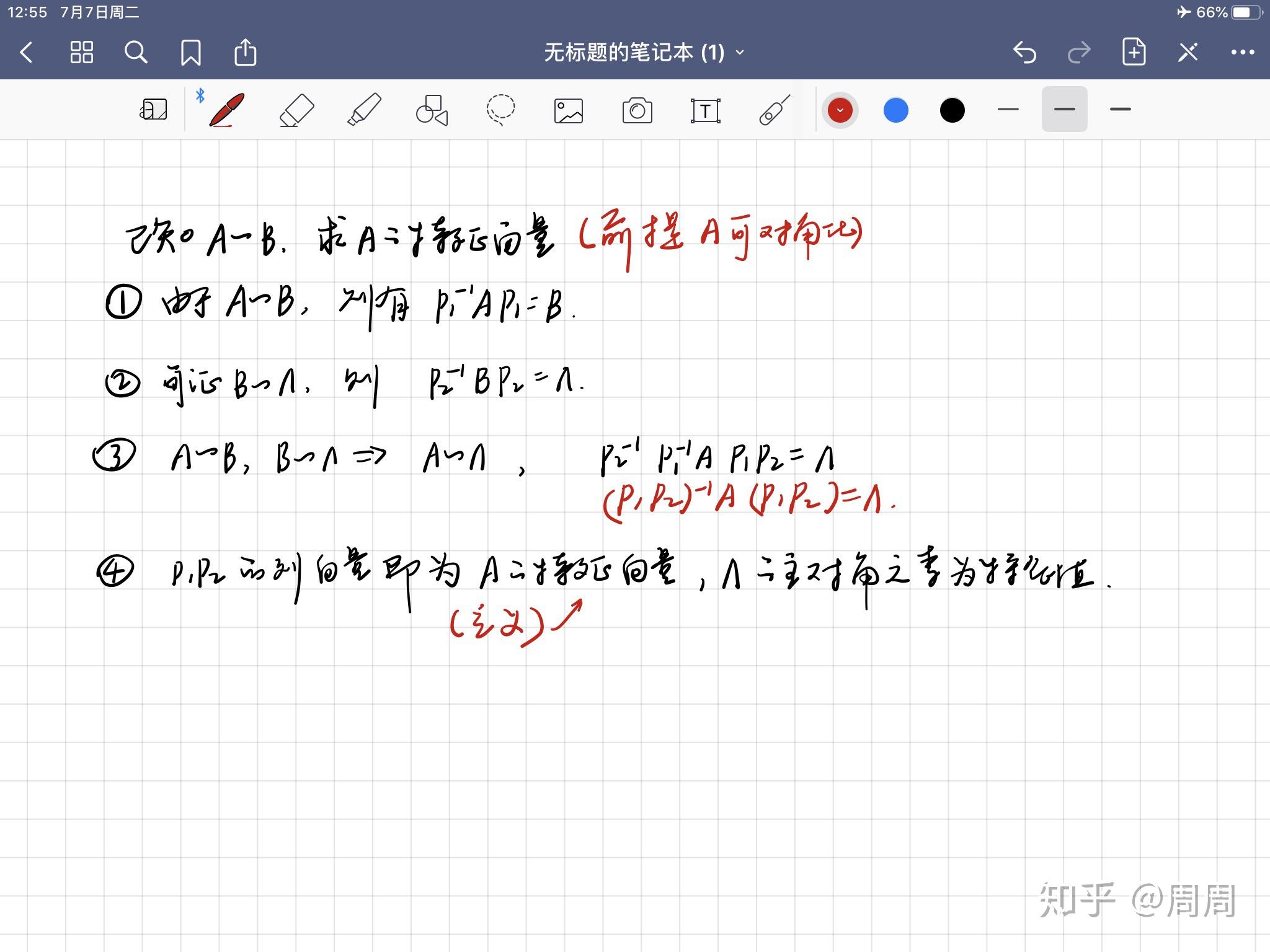This screenshot has height=952, width=1270.
Task: Undo the last stroke
Action: 1024,53
